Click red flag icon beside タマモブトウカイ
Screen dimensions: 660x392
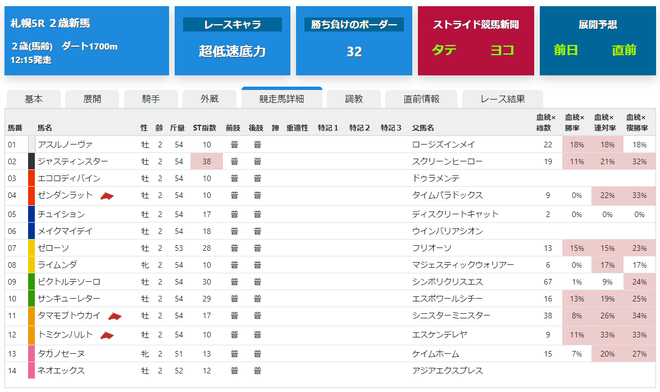[115, 316]
